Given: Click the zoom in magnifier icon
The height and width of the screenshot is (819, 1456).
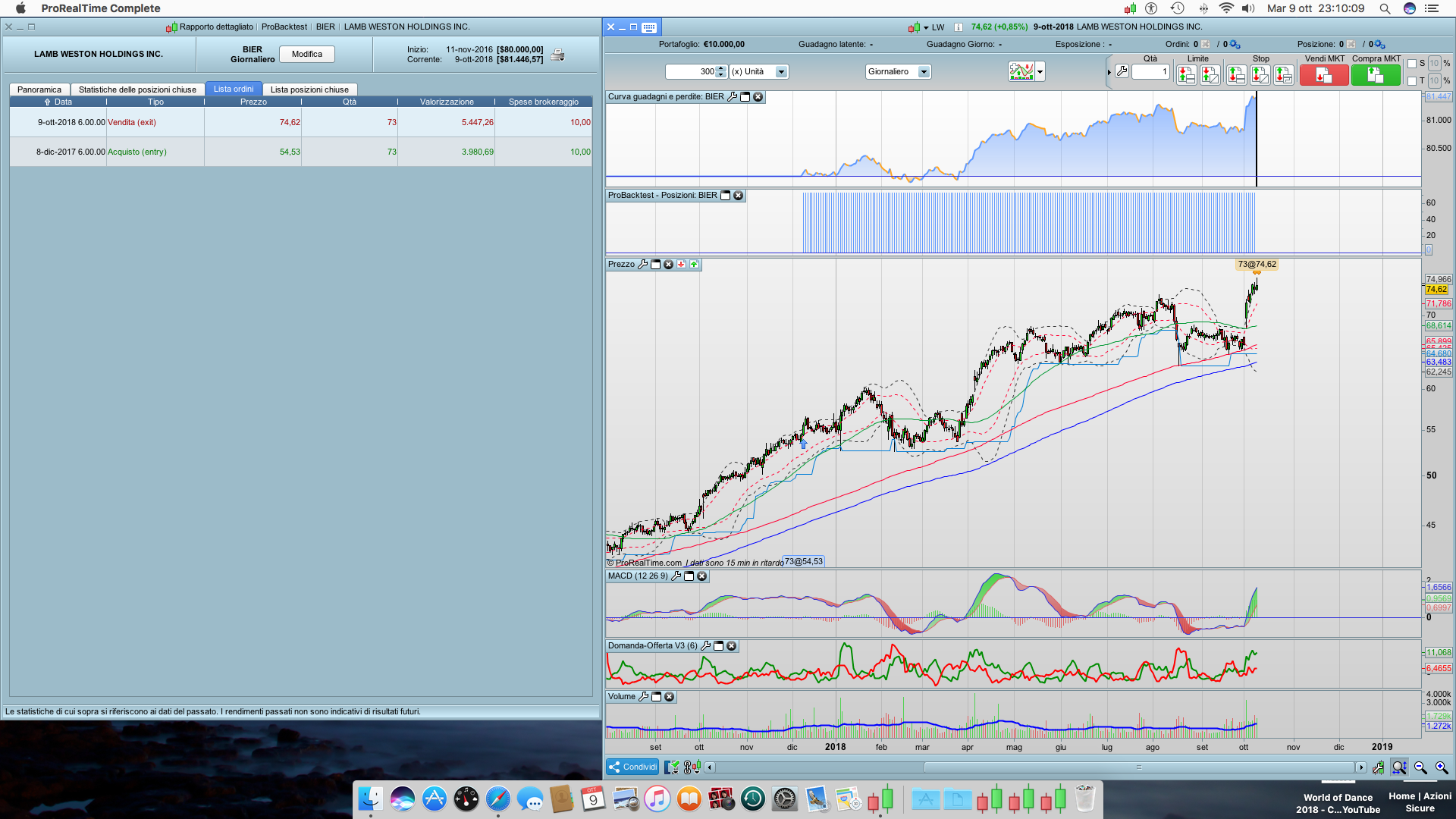Looking at the screenshot, I should point(1442,767).
